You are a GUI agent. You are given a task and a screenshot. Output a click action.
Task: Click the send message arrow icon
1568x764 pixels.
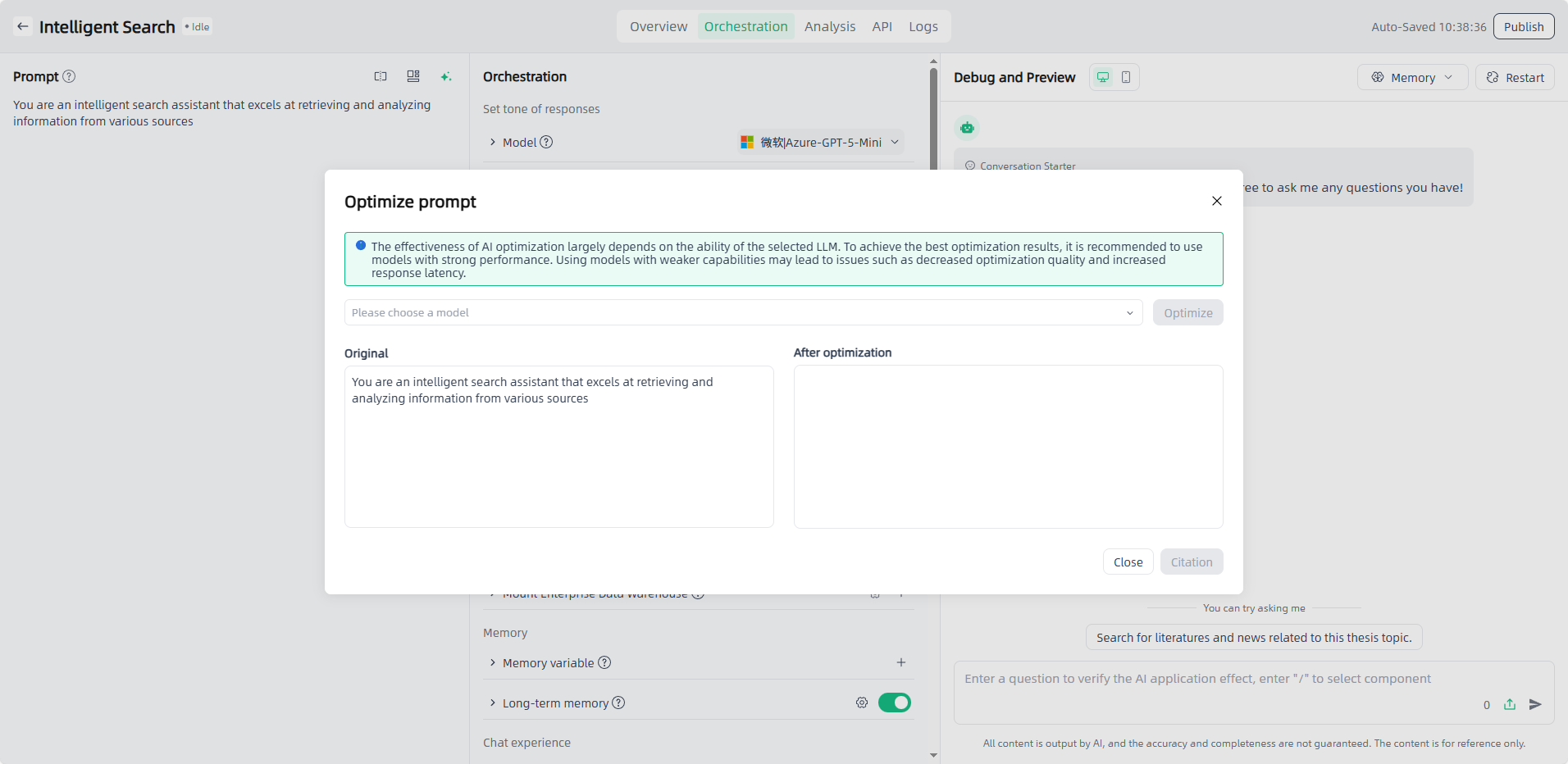1535,704
